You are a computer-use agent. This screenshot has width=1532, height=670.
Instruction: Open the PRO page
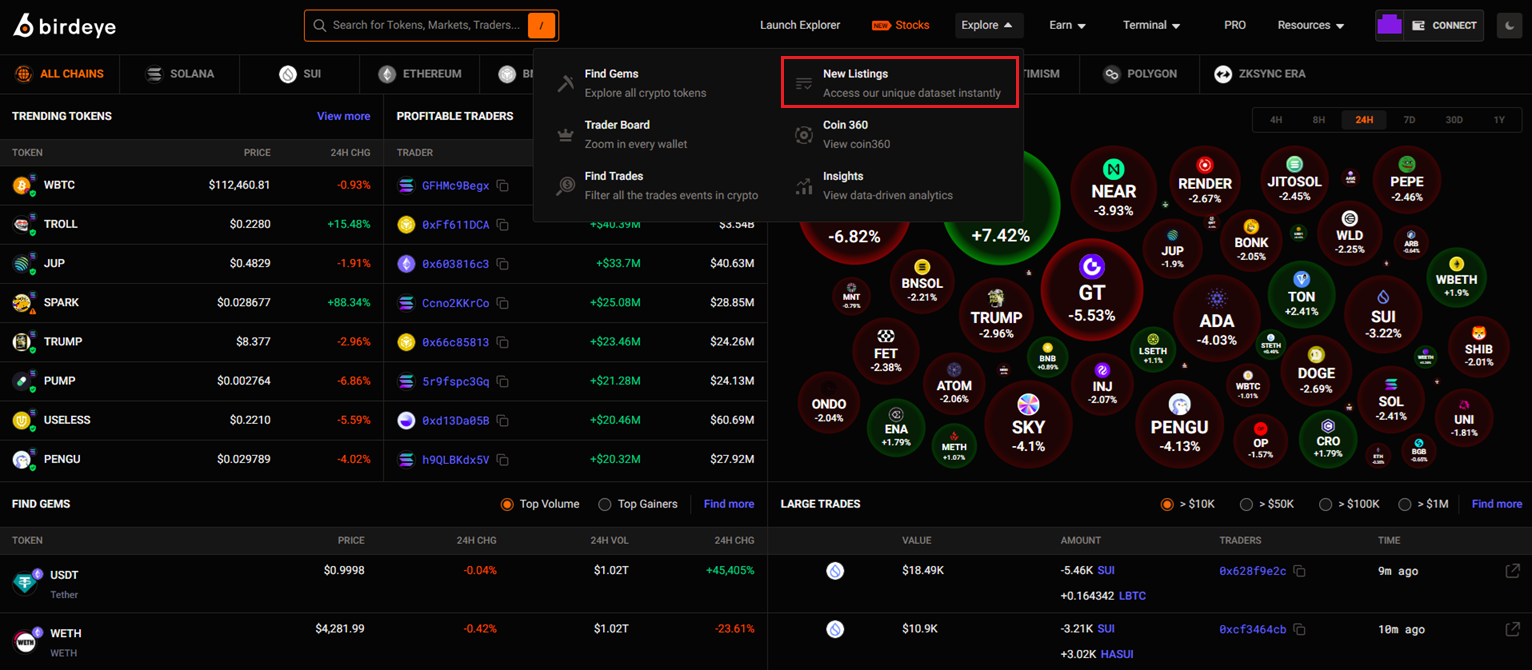click(1235, 25)
